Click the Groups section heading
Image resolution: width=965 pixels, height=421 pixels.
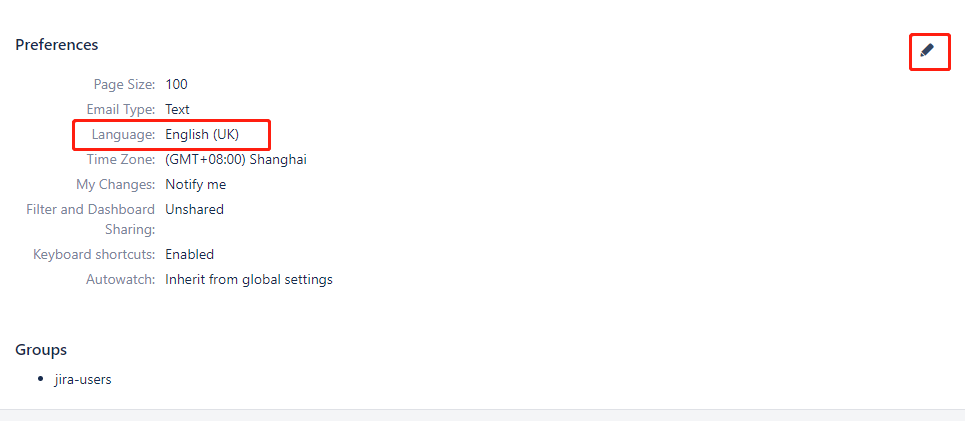[x=41, y=350]
